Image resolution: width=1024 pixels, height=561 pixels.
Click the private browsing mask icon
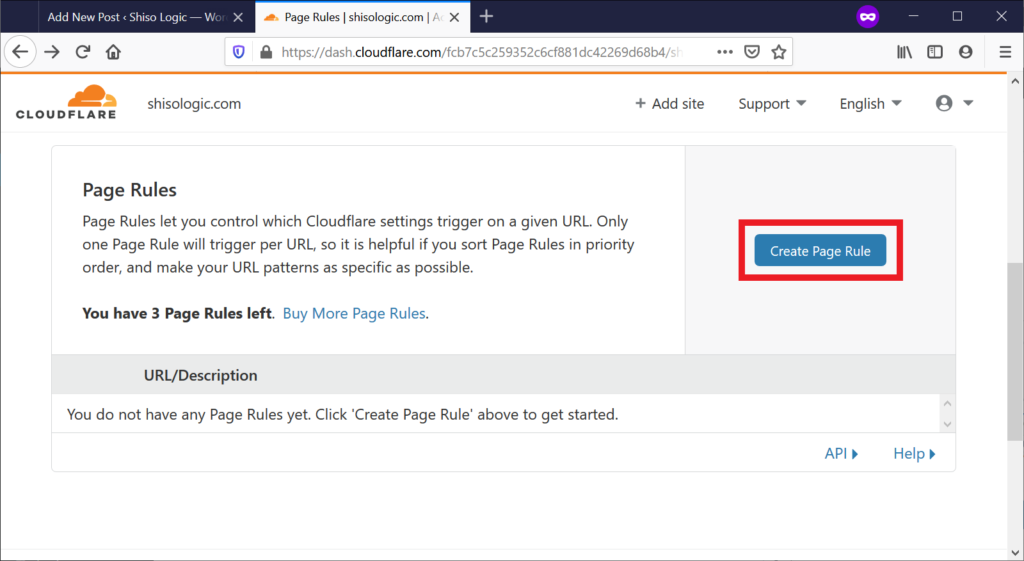click(x=867, y=17)
